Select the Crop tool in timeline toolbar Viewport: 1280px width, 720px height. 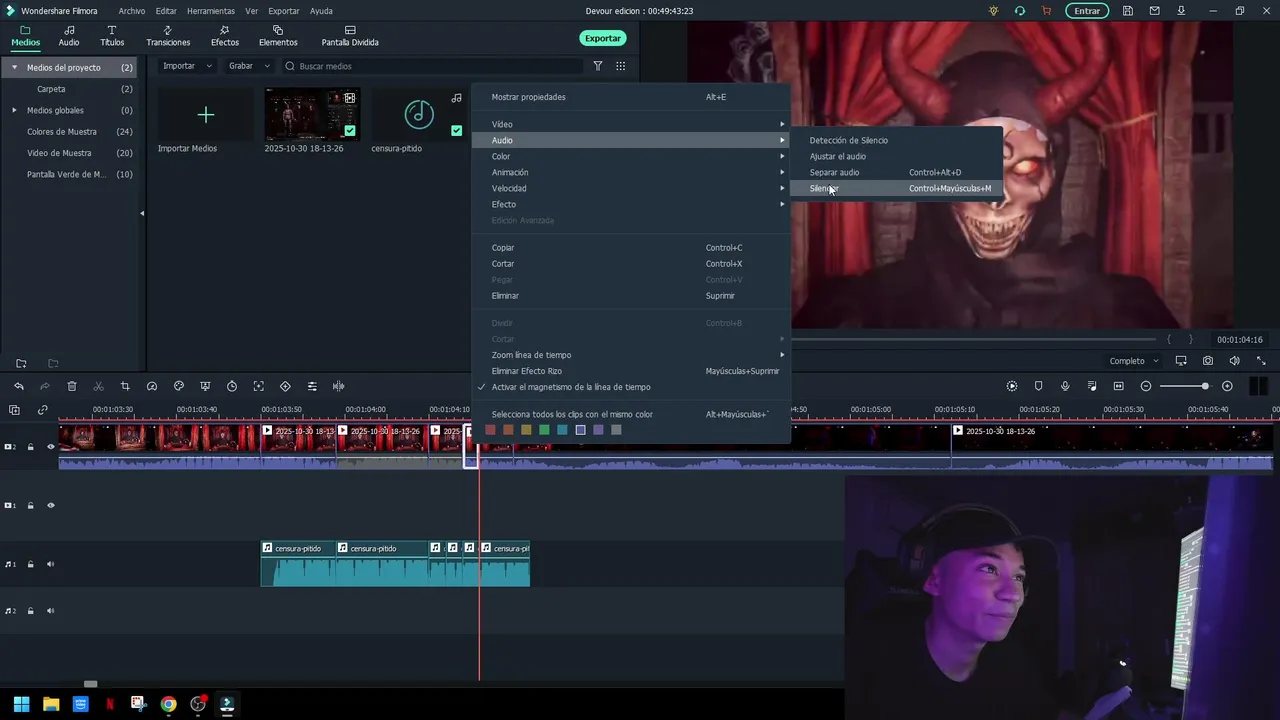(125, 386)
